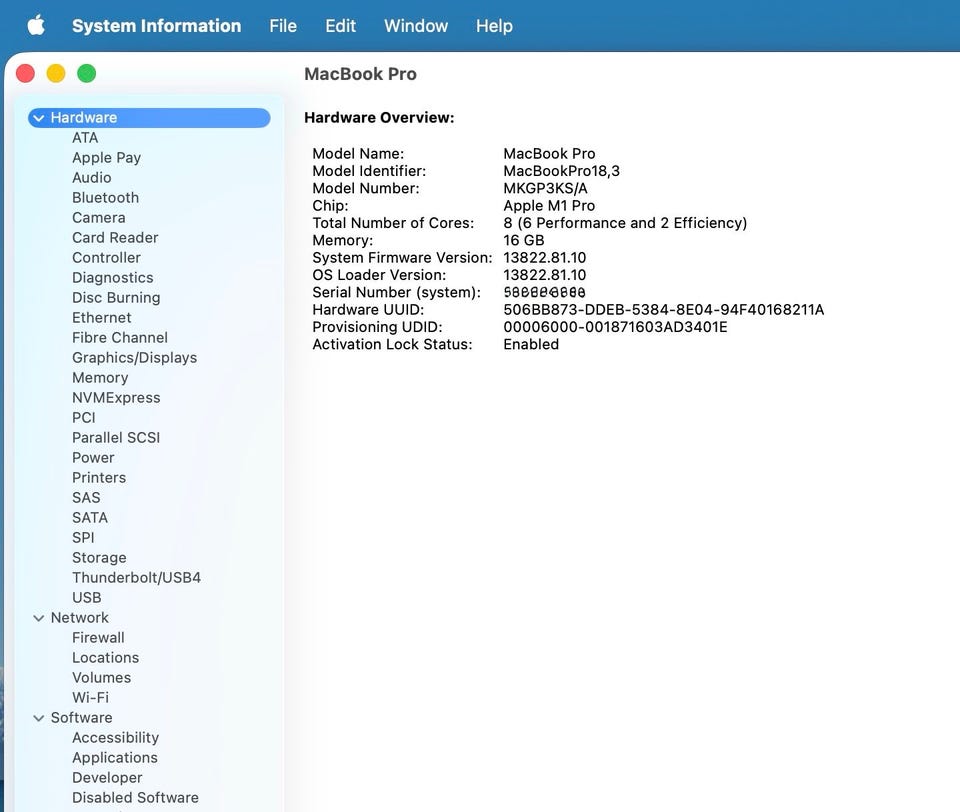Image resolution: width=960 pixels, height=812 pixels.
Task: Select Accessibility in the sidebar
Action: coord(116,738)
